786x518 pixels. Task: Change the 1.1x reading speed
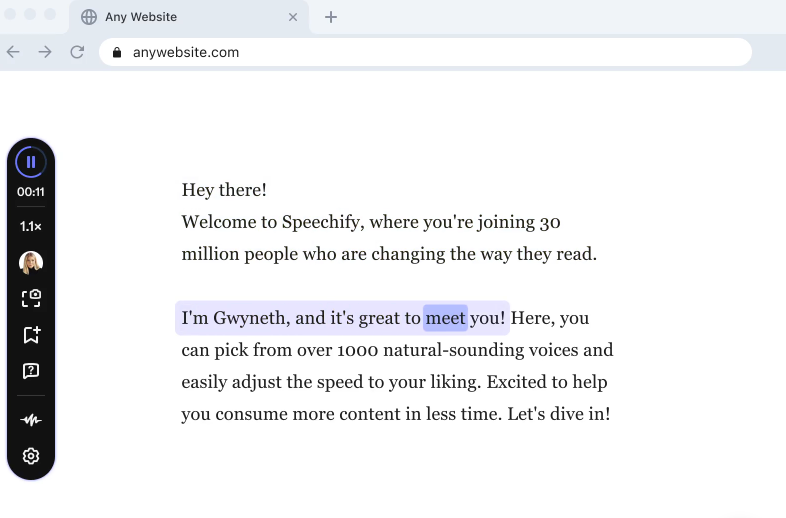(31, 227)
